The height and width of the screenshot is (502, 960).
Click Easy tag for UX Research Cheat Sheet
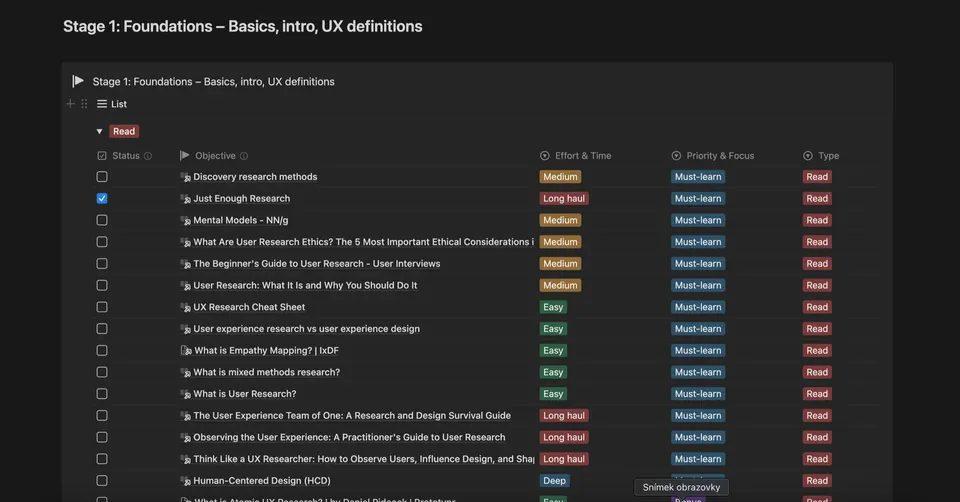click(553, 307)
